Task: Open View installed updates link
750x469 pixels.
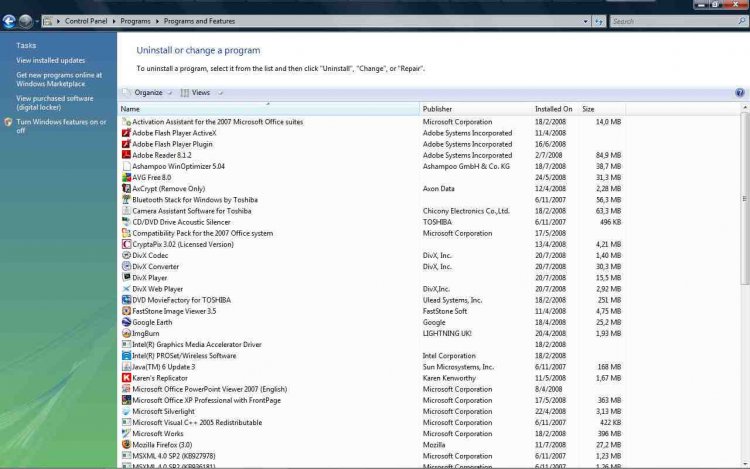Action: (x=51, y=60)
